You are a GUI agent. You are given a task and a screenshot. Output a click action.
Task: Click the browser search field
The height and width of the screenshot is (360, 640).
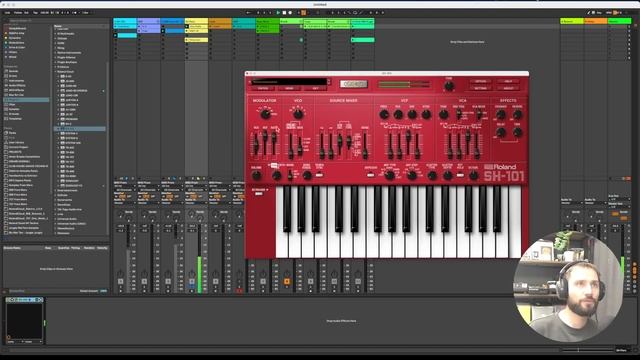pos(29,20)
